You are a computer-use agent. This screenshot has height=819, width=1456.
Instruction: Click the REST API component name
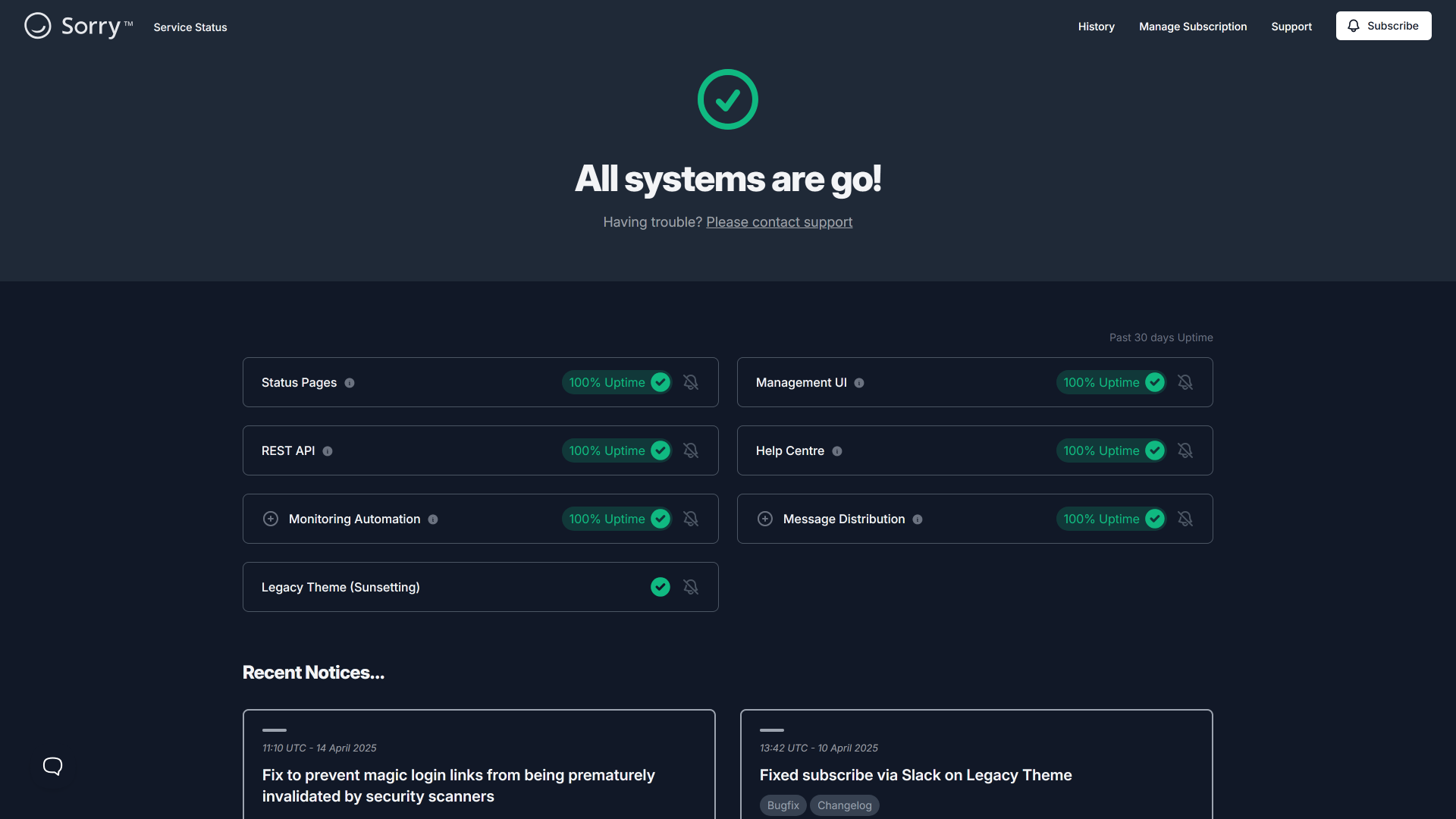point(288,451)
